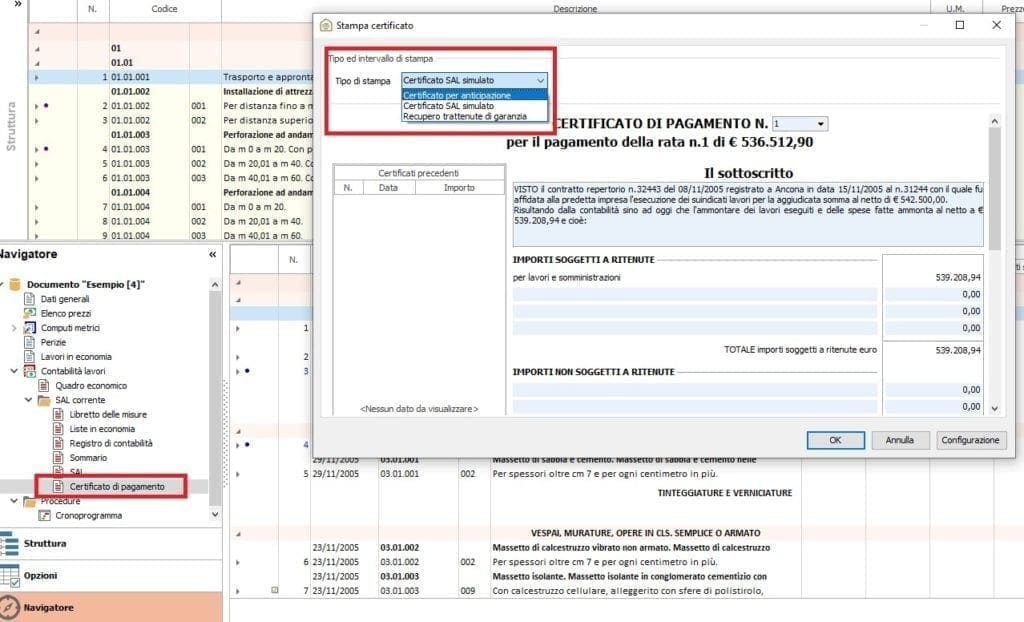This screenshot has width=1024, height=622.
Task: Maximize the Stampa certificato dialog
Action: click(959, 25)
